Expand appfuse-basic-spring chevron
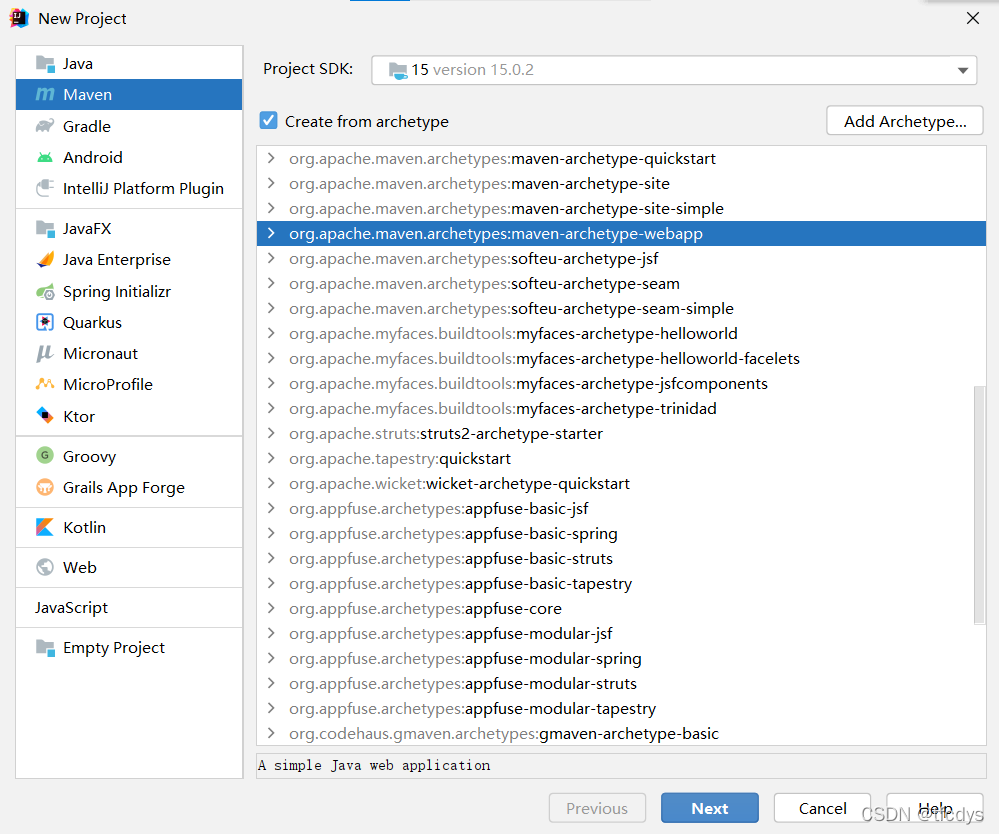 pos(271,533)
